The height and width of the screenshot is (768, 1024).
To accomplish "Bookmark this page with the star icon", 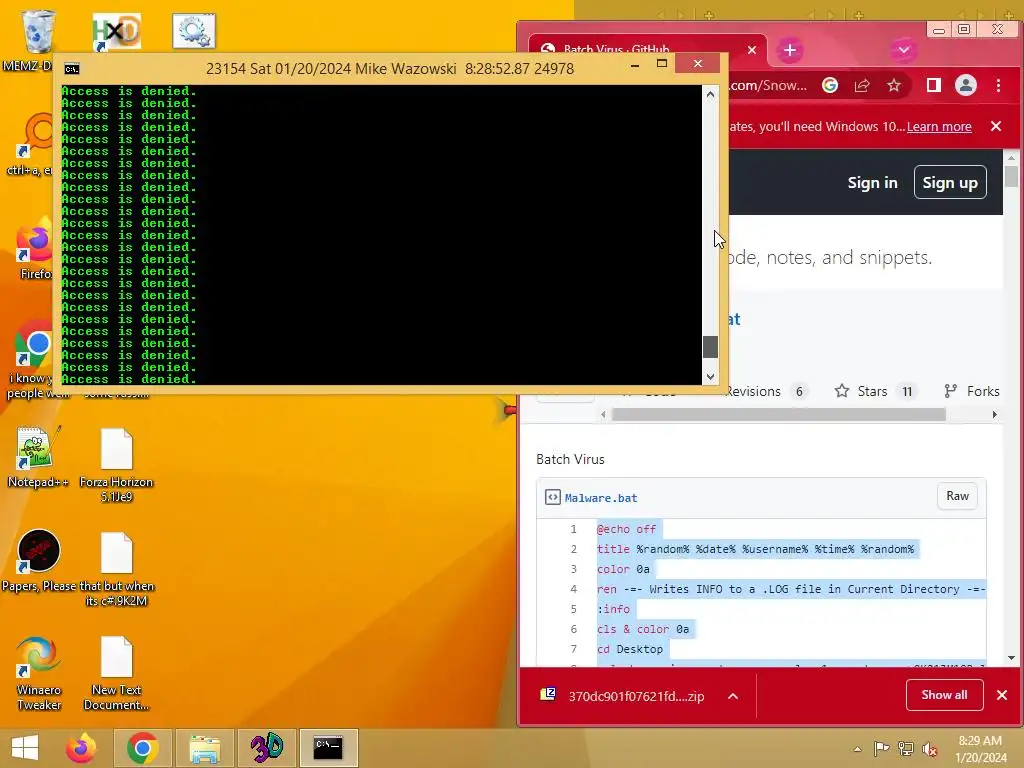I will [894, 86].
